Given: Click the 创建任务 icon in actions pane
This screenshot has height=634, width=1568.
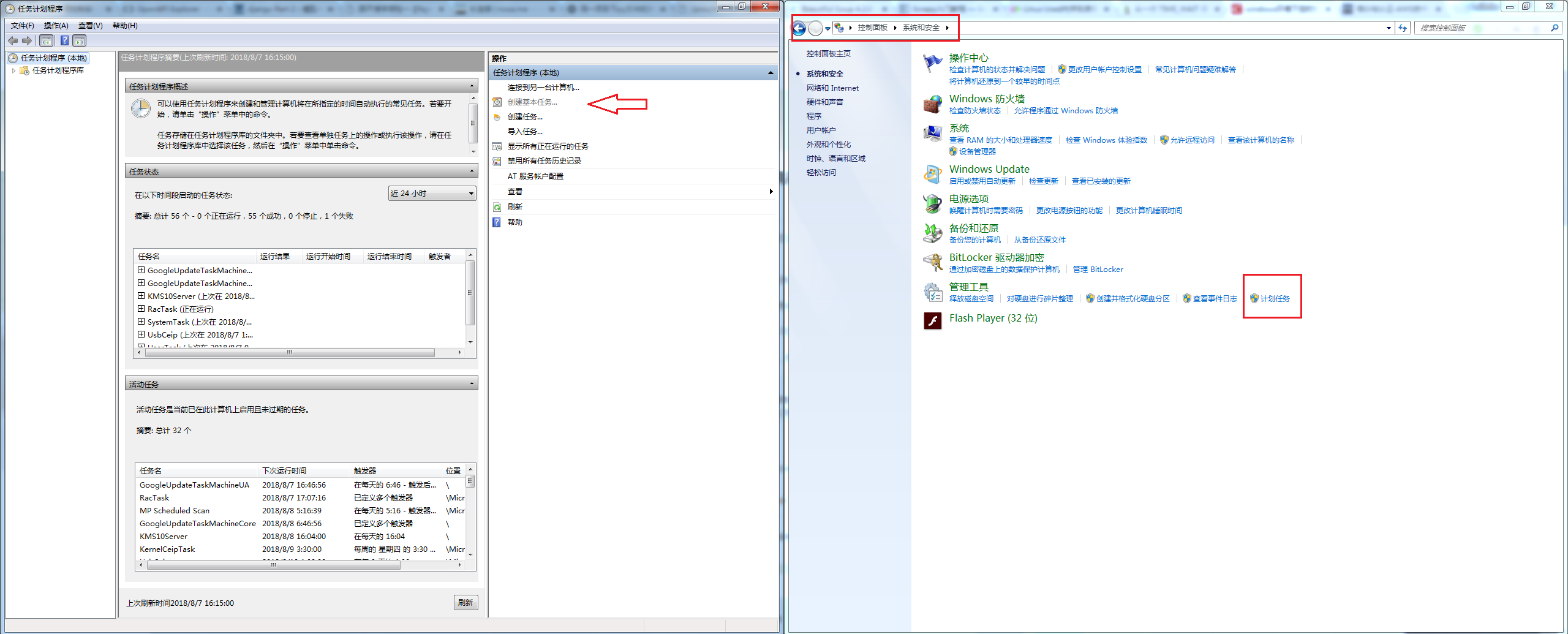Looking at the screenshot, I should click(497, 117).
